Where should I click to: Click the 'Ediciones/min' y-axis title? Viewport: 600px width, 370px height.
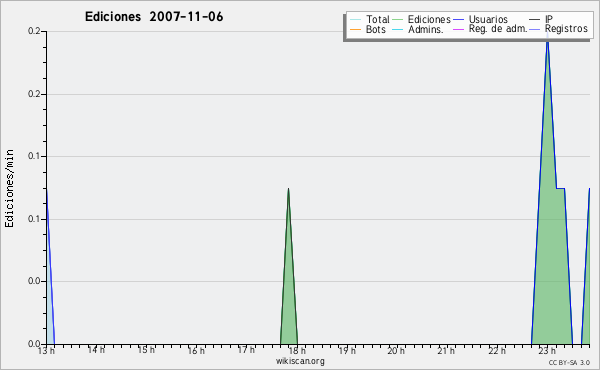click(9, 188)
